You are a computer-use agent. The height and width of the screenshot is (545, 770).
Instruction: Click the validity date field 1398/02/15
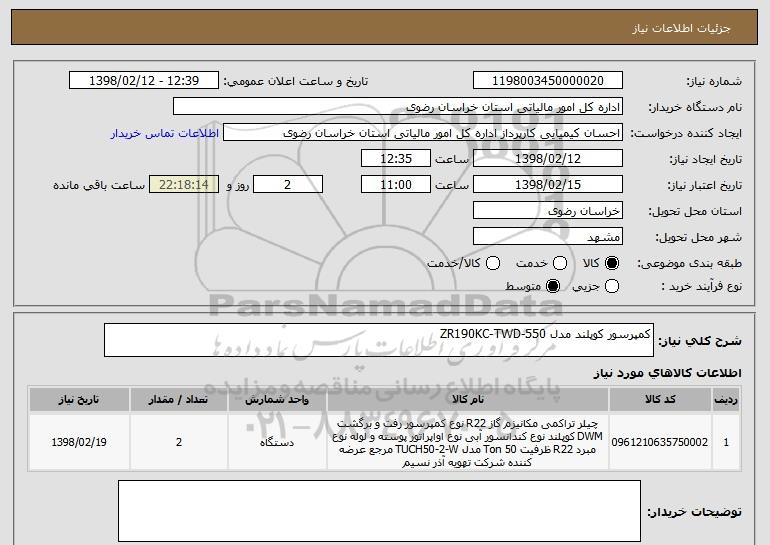click(548, 185)
